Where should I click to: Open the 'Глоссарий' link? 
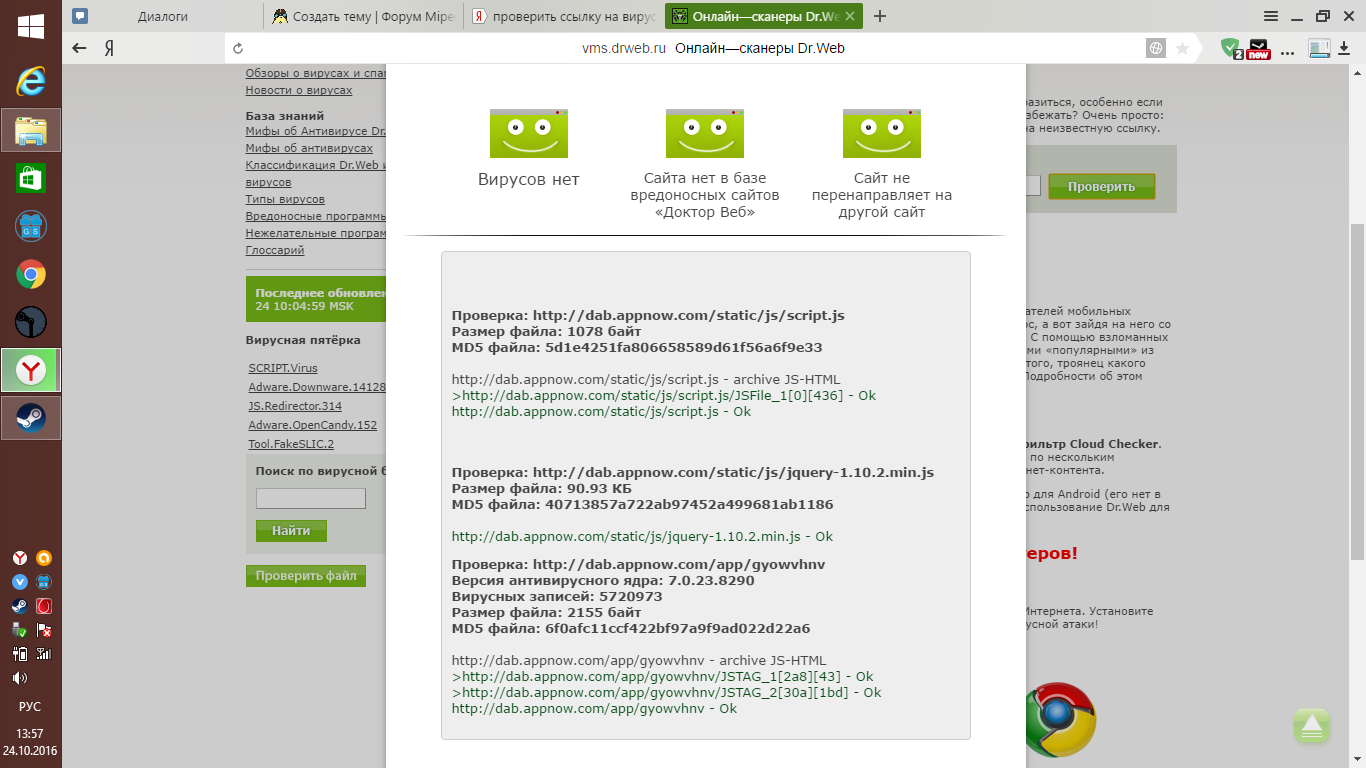click(275, 250)
